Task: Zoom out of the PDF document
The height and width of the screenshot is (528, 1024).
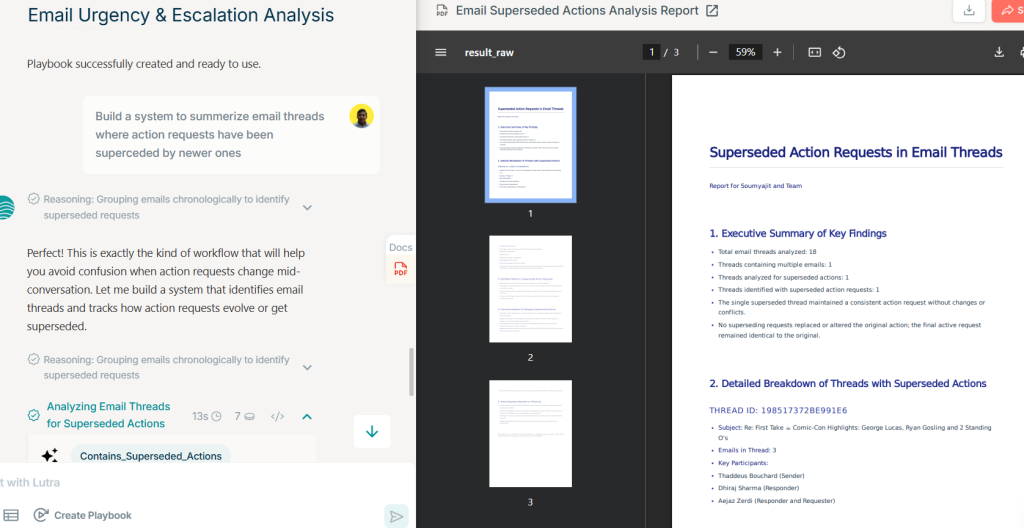Action: click(x=713, y=52)
